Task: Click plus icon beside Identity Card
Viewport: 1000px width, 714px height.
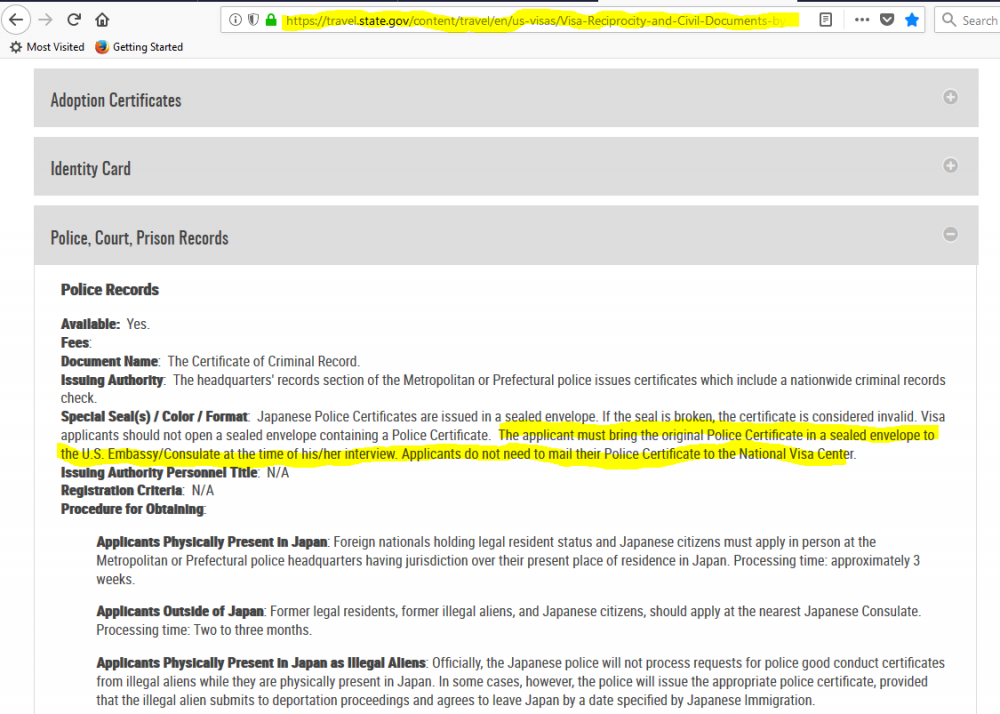Action: (x=950, y=166)
